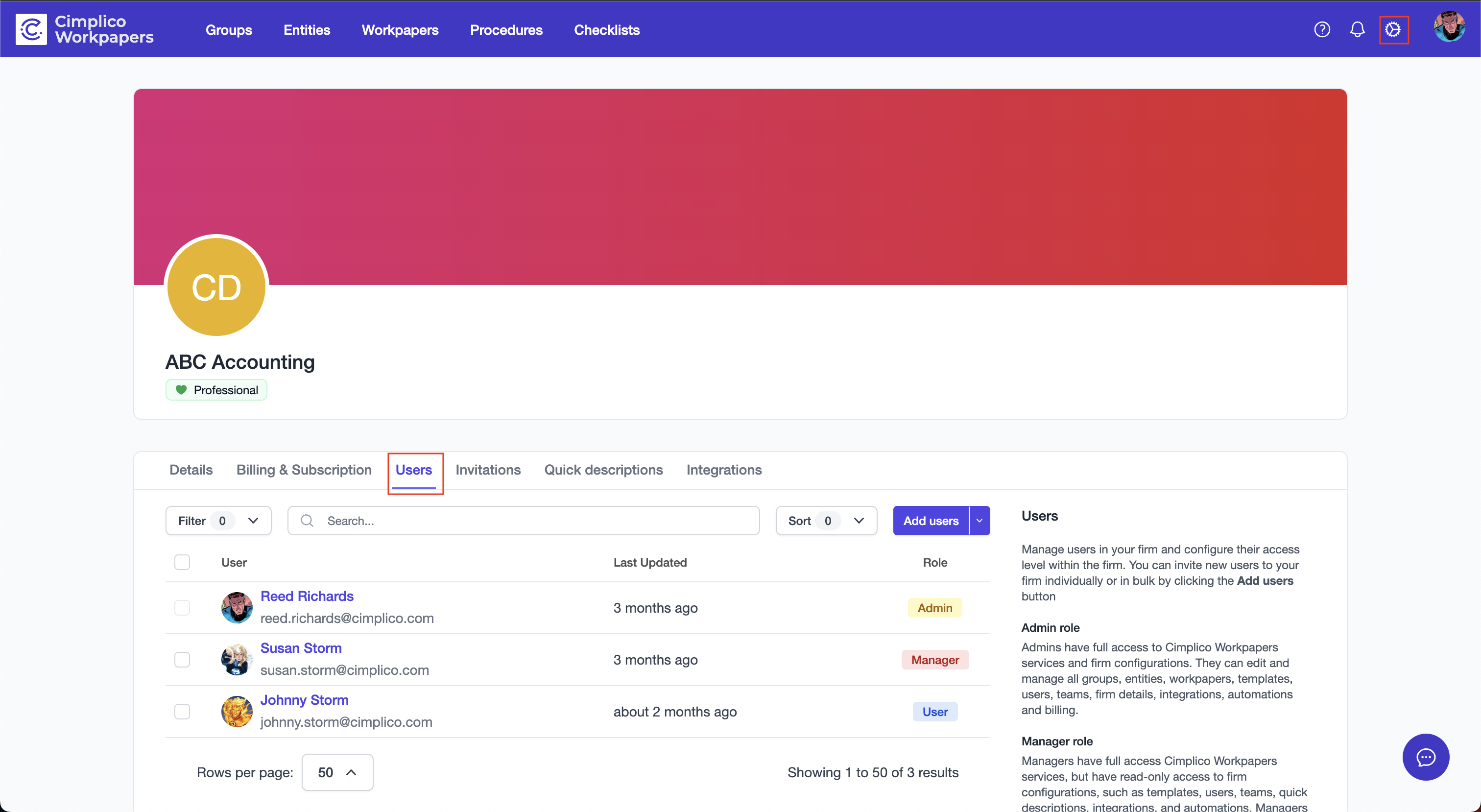Image resolution: width=1481 pixels, height=812 pixels.
Task: Expand the Sort dropdown
Action: pos(826,521)
